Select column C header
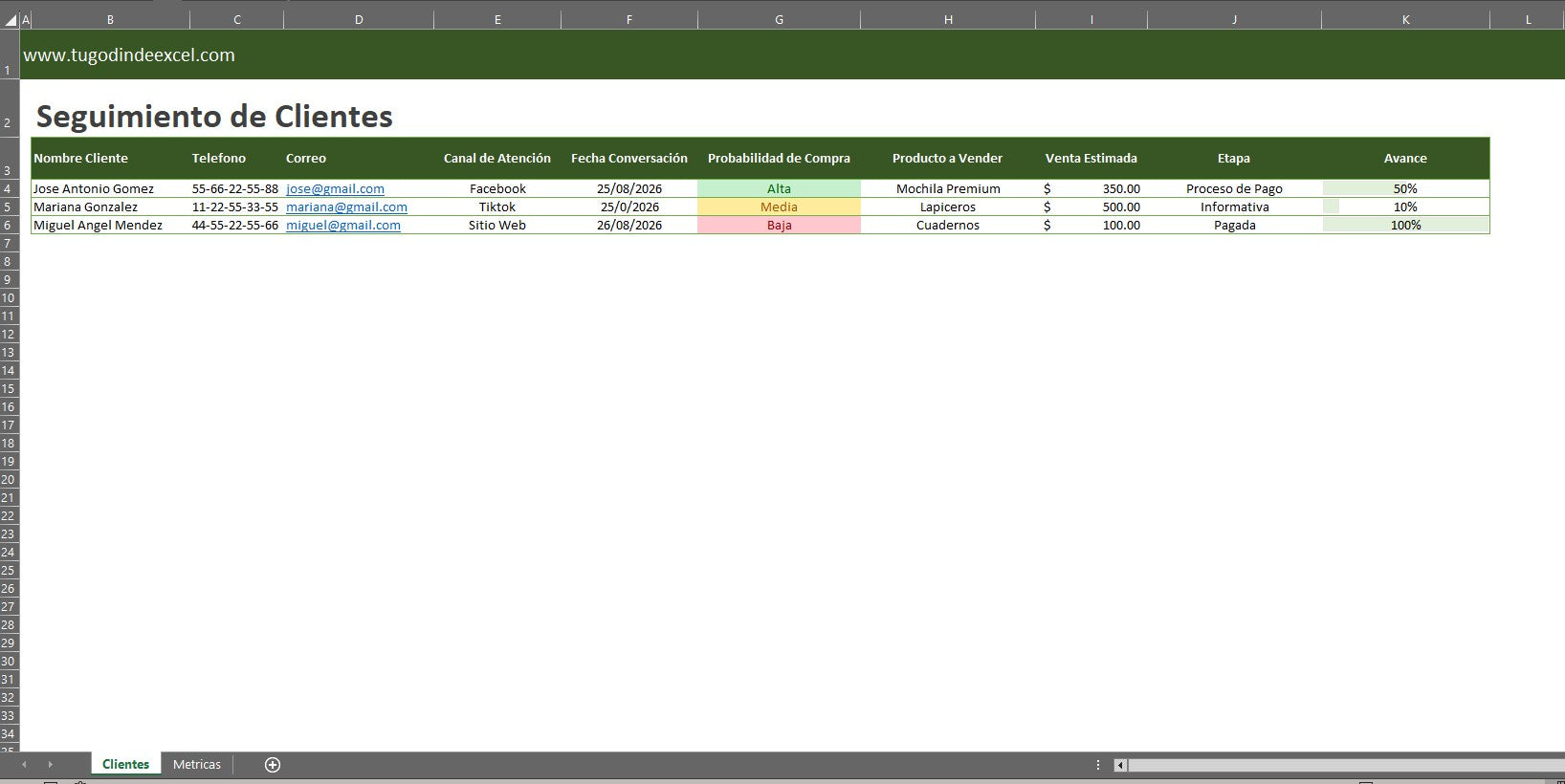Image resolution: width=1565 pixels, height=784 pixels. click(x=236, y=19)
